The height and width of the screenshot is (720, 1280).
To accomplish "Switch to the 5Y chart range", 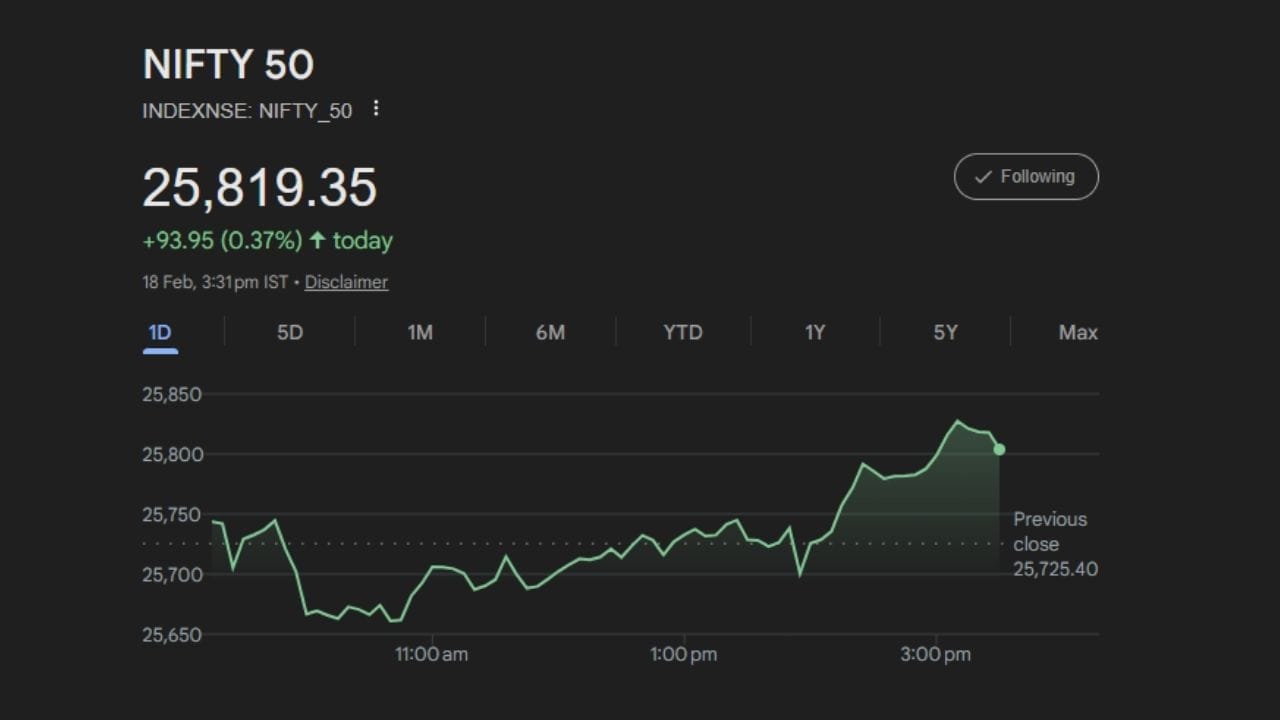I will [945, 333].
